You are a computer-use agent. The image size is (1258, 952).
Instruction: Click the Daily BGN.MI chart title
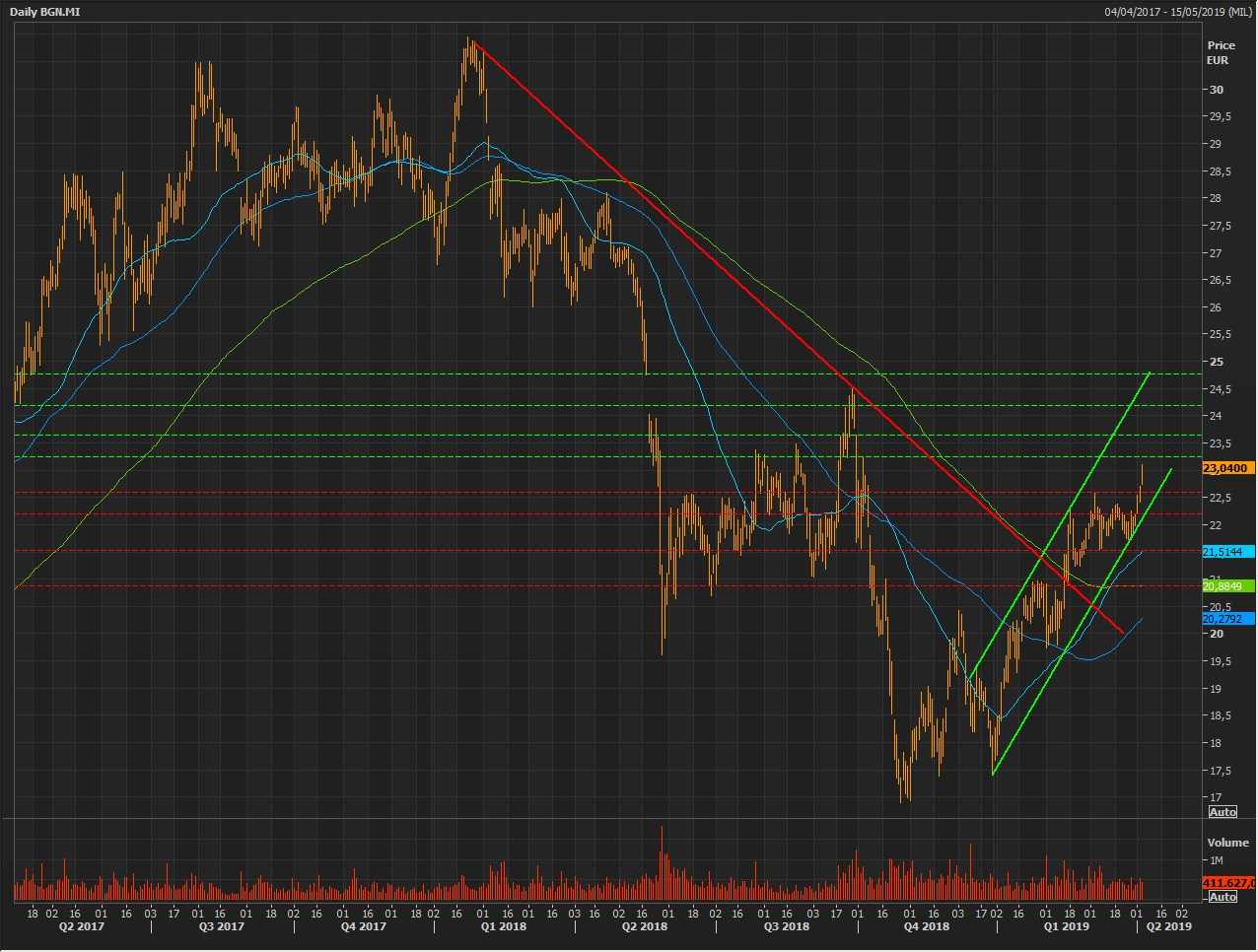tap(47, 12)
